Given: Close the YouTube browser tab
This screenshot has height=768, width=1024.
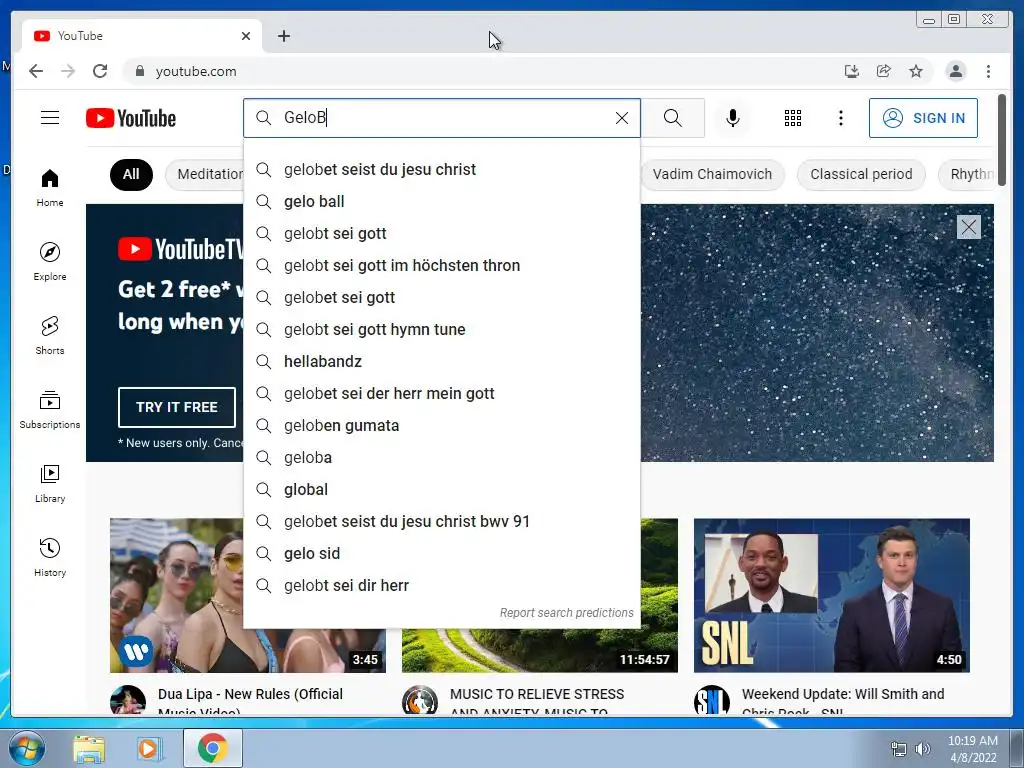Looking at the screenshot, I should [x=246, y=36].
